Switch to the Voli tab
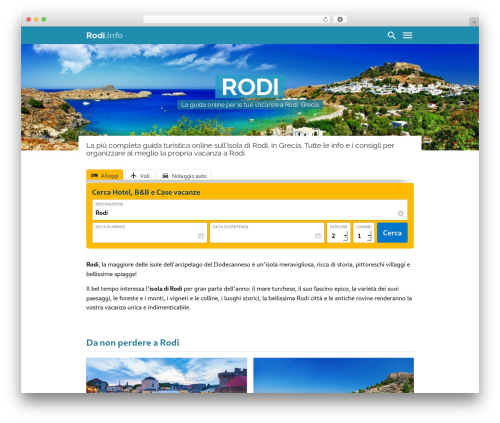 [140, 175]
